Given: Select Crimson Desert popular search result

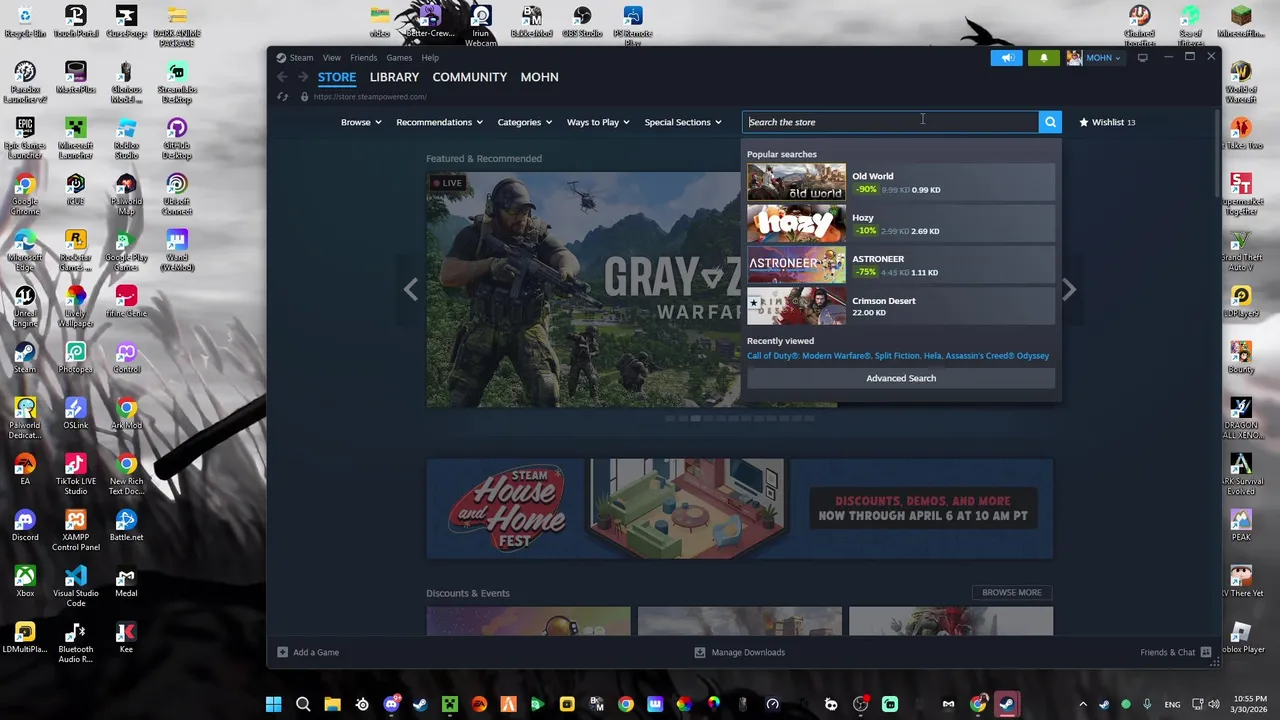Looking at the screenshot, I should point(900,306).
